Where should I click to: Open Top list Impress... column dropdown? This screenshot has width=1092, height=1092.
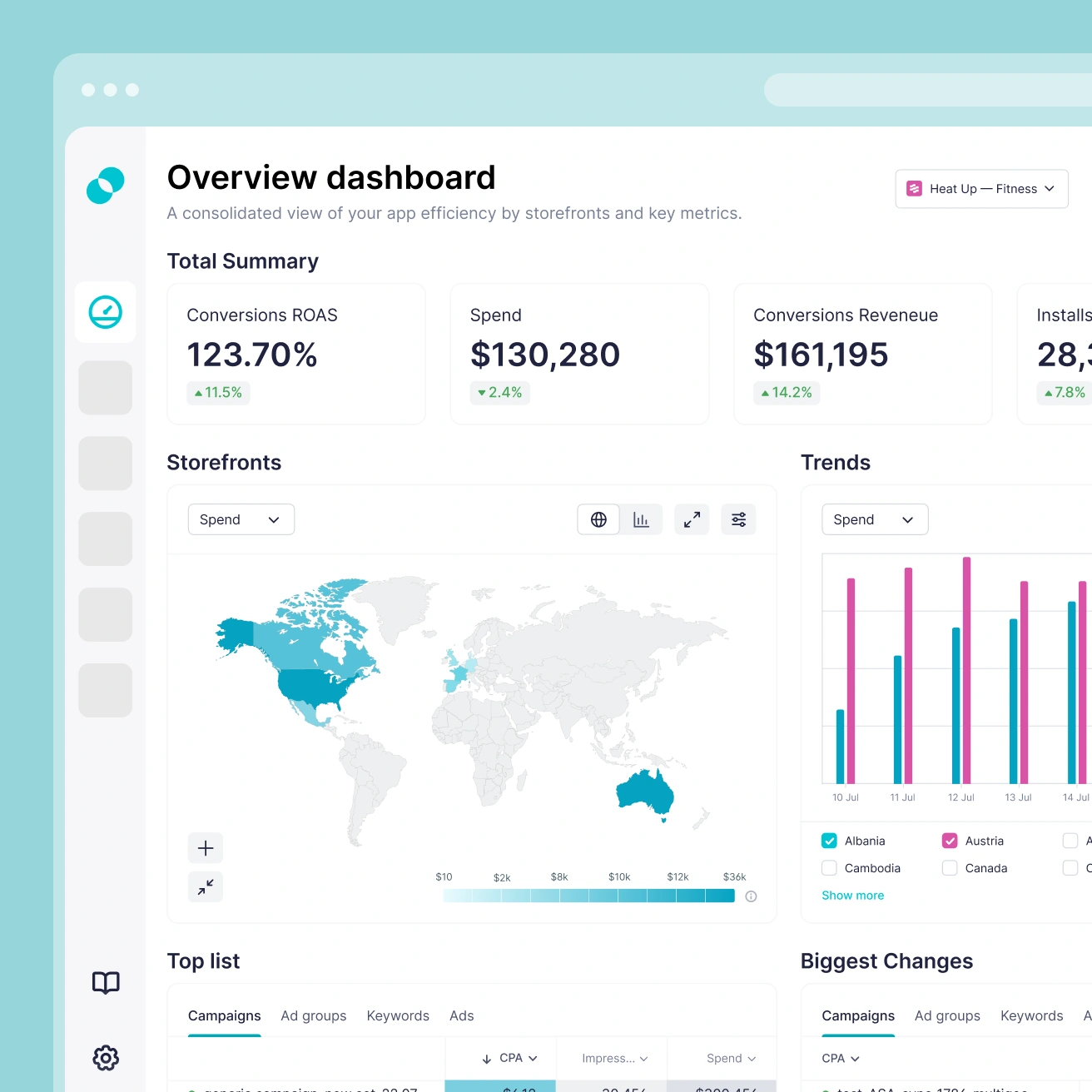[614, 1059]
